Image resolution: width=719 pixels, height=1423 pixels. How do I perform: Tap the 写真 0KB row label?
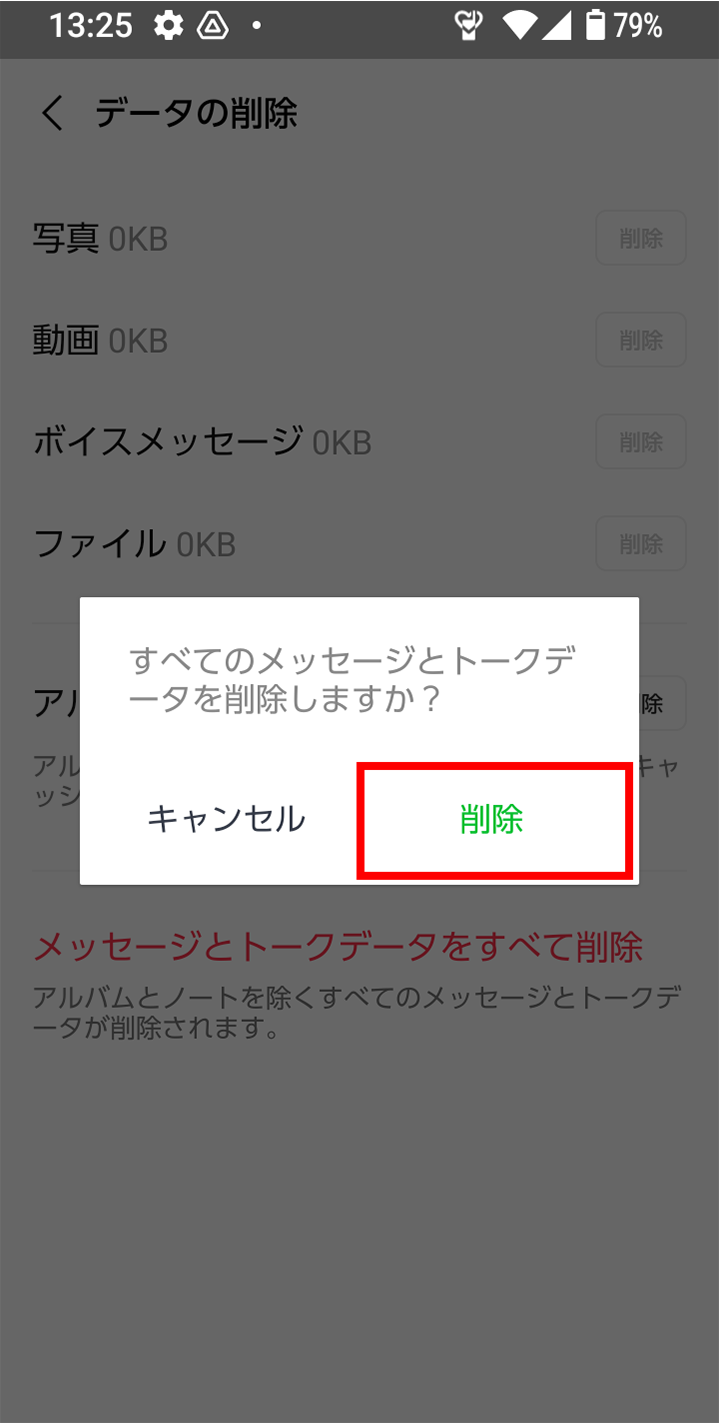pyautogui.click(x=100, y=238)
